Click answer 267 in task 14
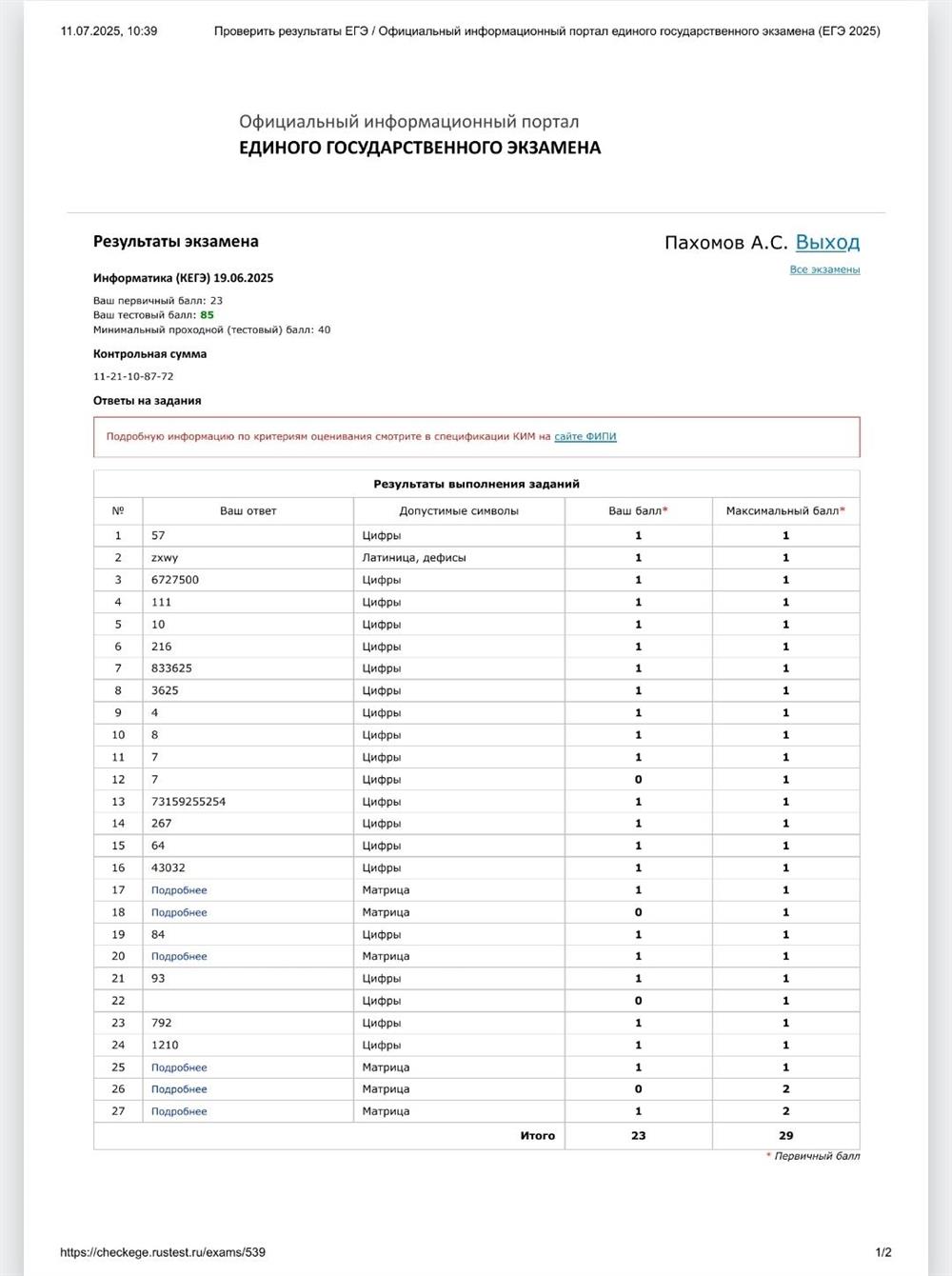The image size is (952, 1276). [x=161, y=824]
